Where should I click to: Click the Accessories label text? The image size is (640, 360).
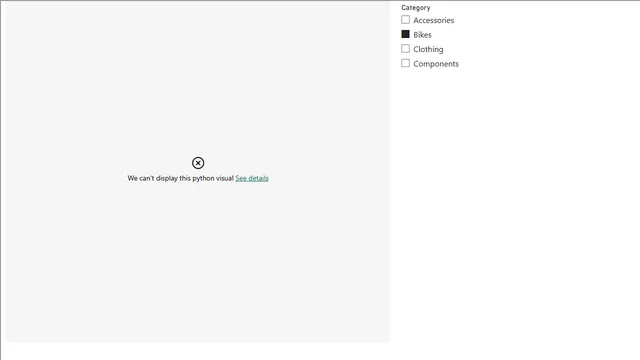pyautogui.click(x=433, y=20)
